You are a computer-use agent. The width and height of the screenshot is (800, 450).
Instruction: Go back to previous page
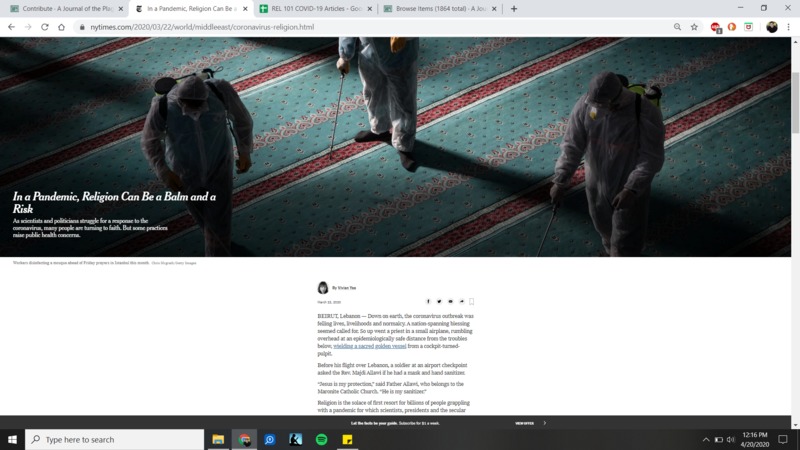tap(11, 27)
